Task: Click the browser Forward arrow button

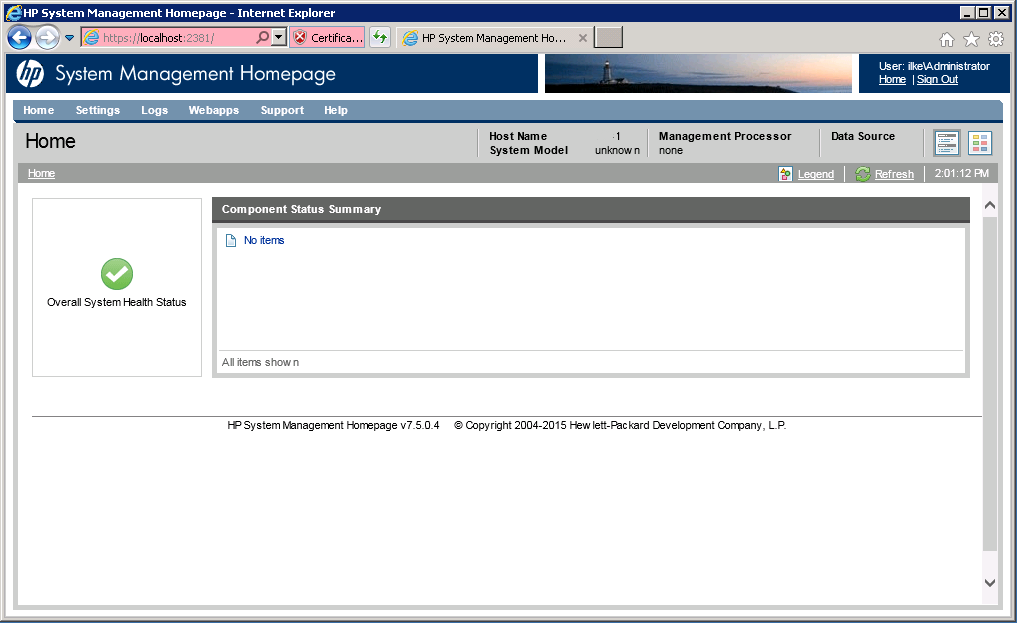Action: coord(47,38)
